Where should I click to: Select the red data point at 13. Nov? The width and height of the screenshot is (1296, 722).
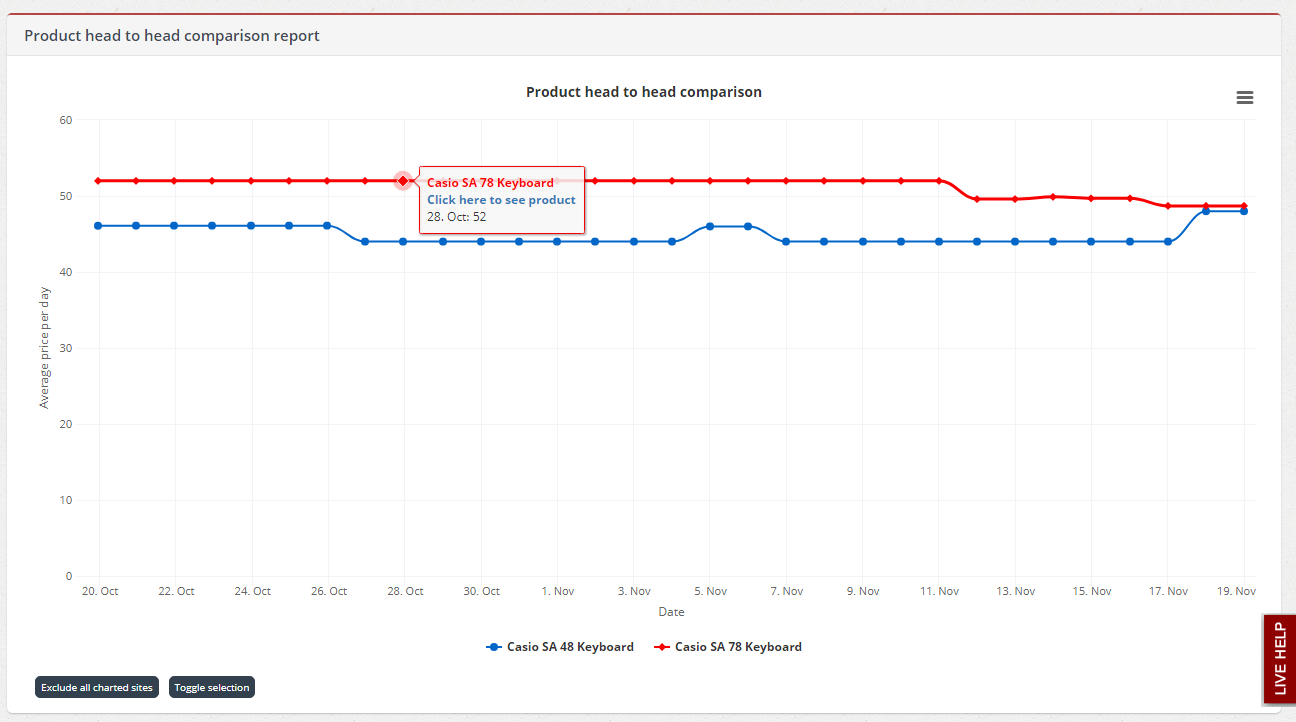click(1015, 199)
